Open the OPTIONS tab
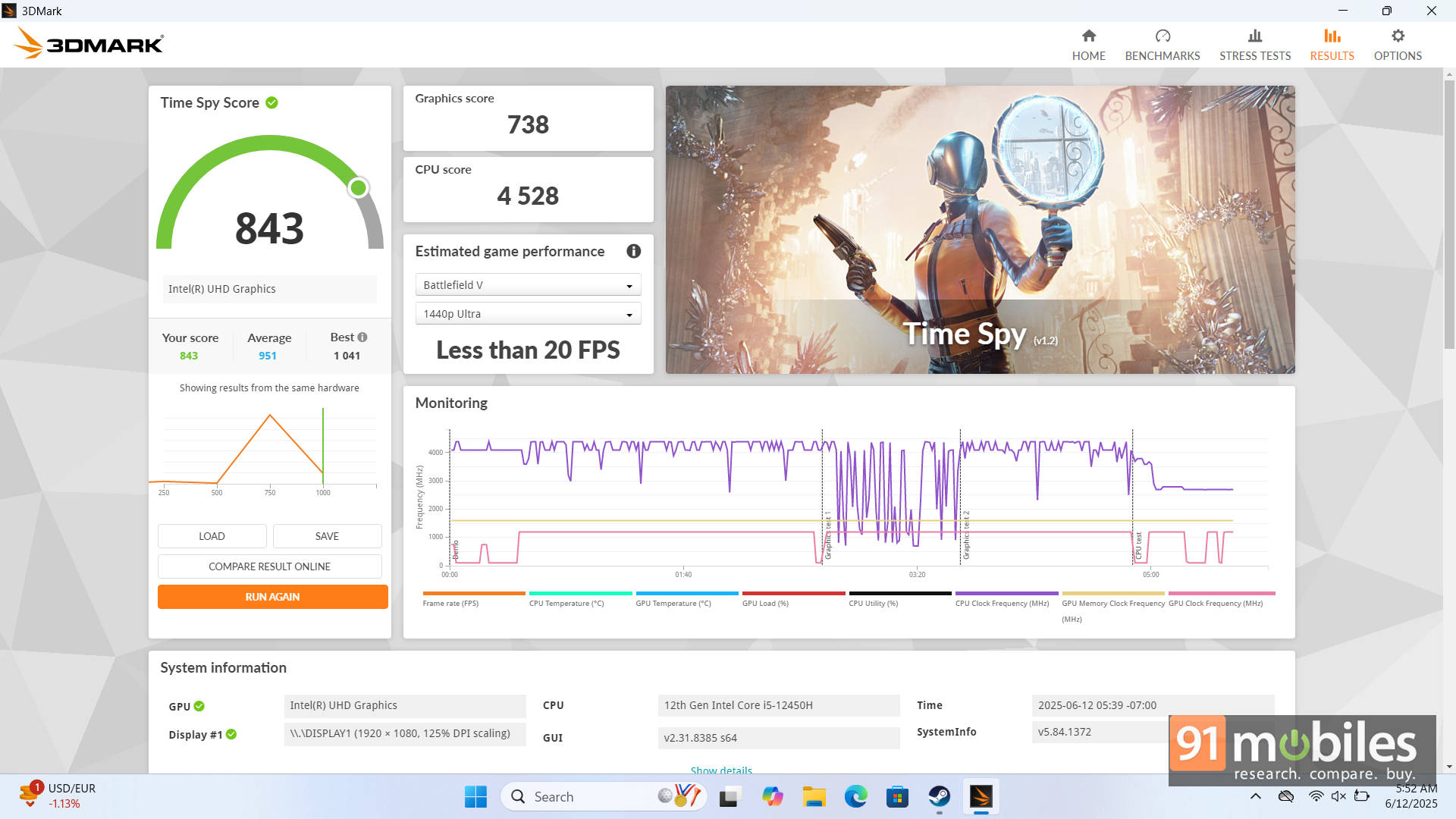 1397,45
